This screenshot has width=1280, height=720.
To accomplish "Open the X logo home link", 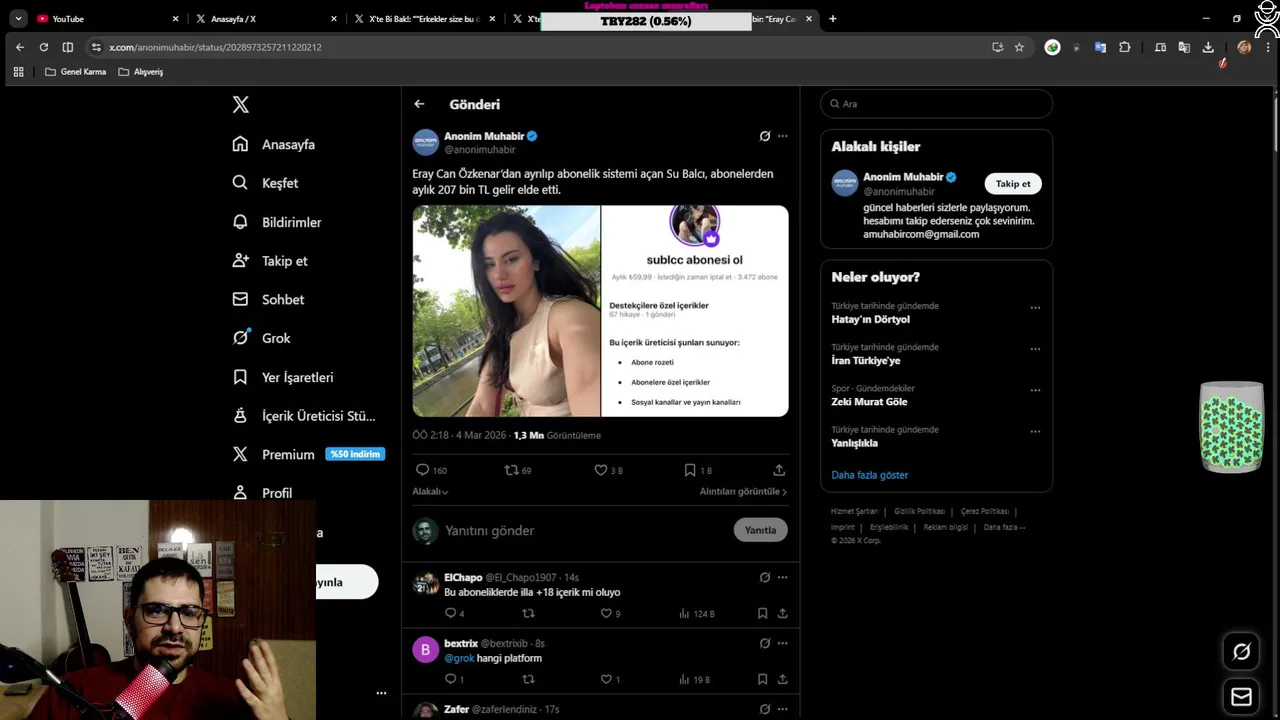I will 241,105.
